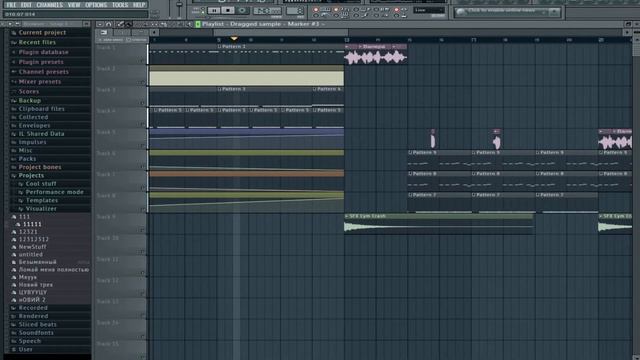The image size is (640, 360).
Task: Toggle mute switch on Track 1
Action: (x=142, y=61)
